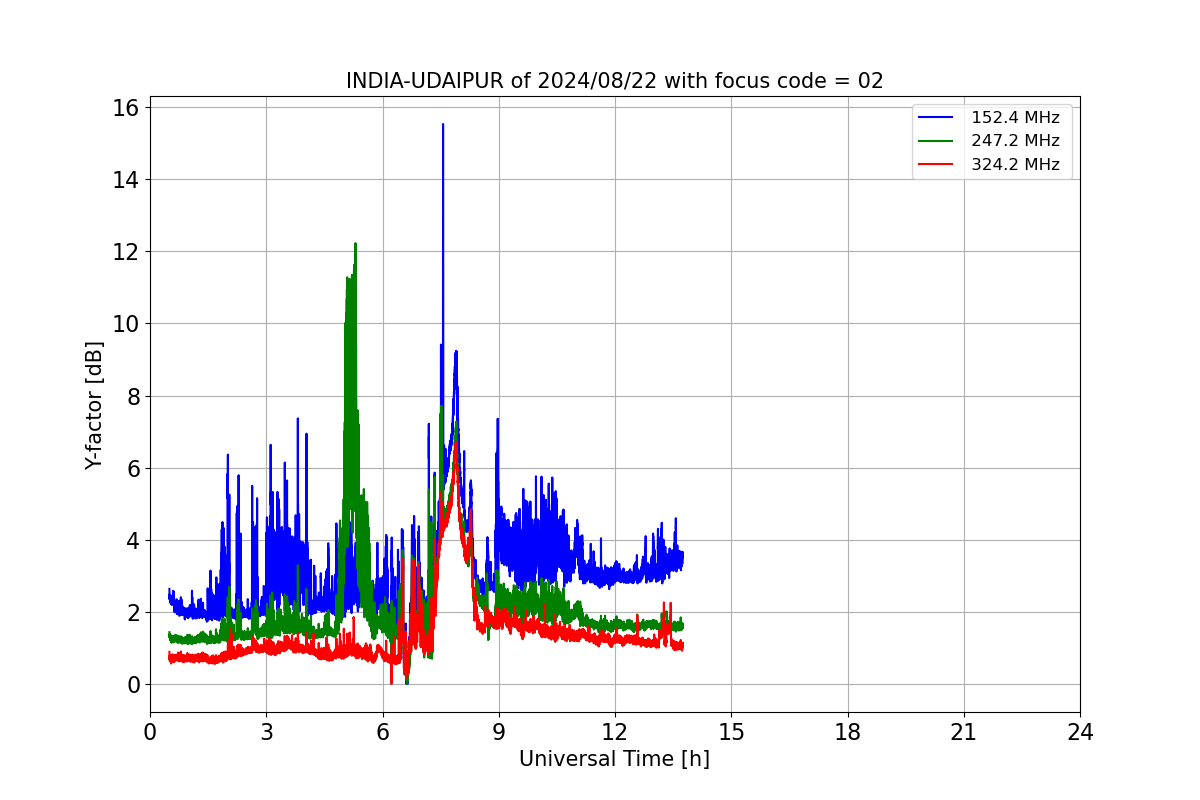Image resolution: width=1200 pixels, height=800 pixels.
Task: Click the y-axis tick label 16
Action: [127, 108]
